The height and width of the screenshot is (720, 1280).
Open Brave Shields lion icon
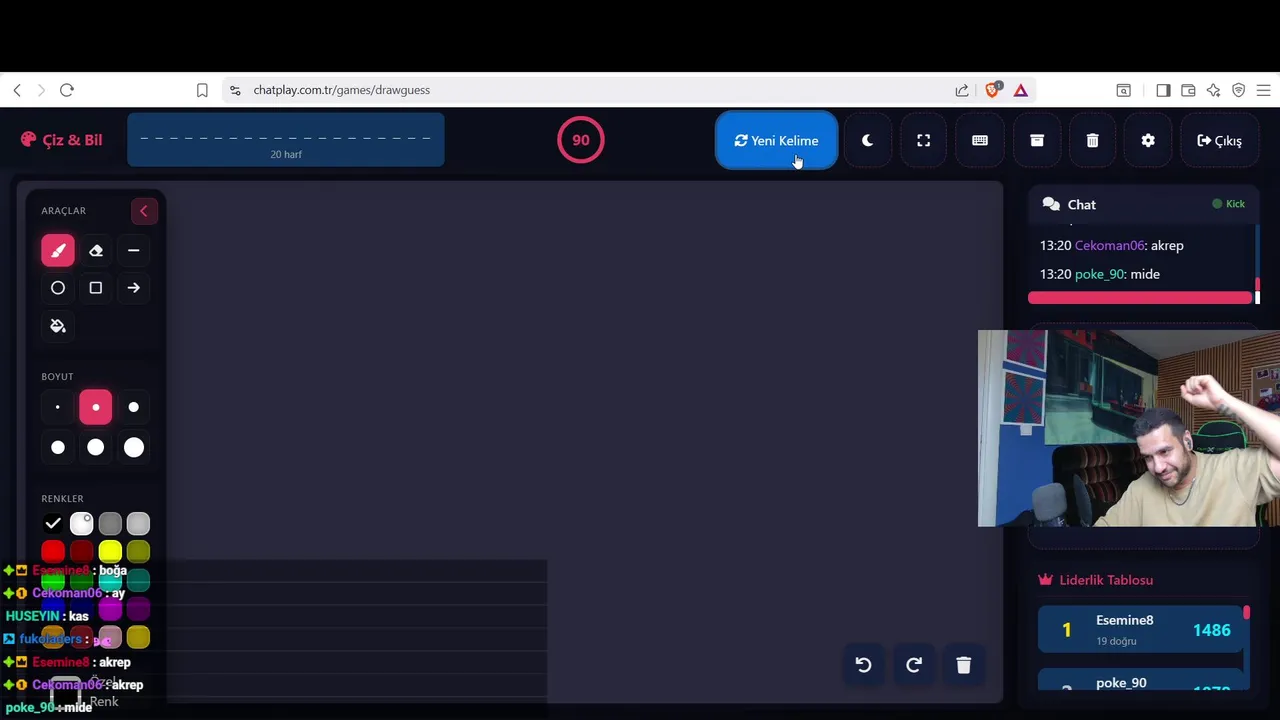992,90
